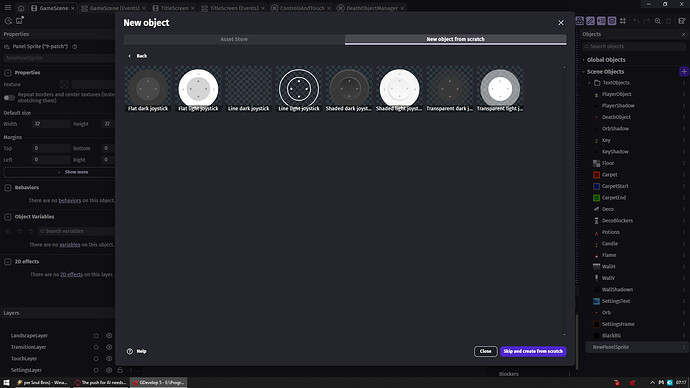Collapse the Properties section in left panel
690x388 pixels.
point(8,73)
